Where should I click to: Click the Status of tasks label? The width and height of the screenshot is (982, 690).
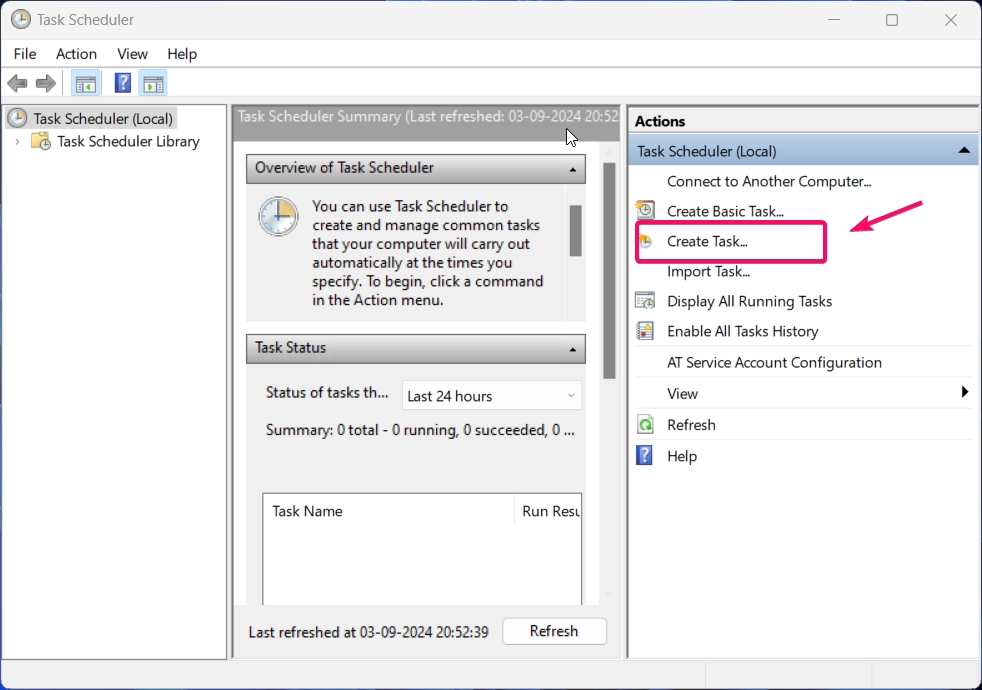point(327,393)
